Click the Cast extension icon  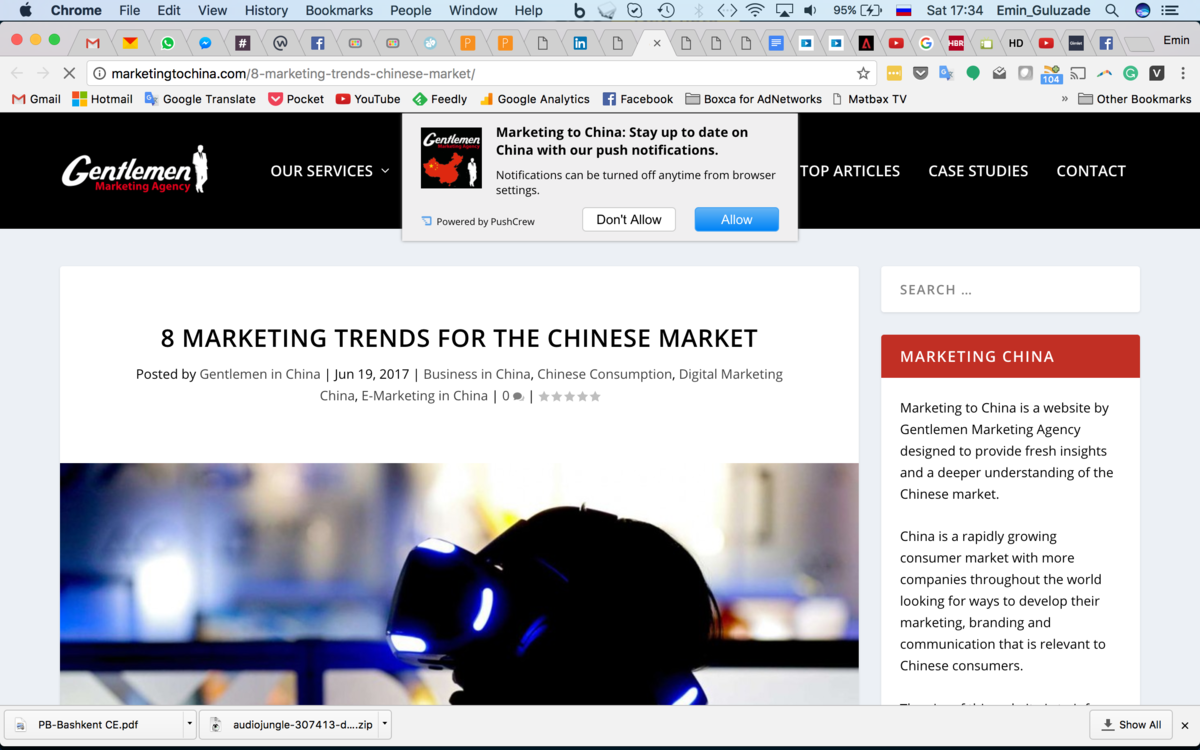(x=1078, y=73)
